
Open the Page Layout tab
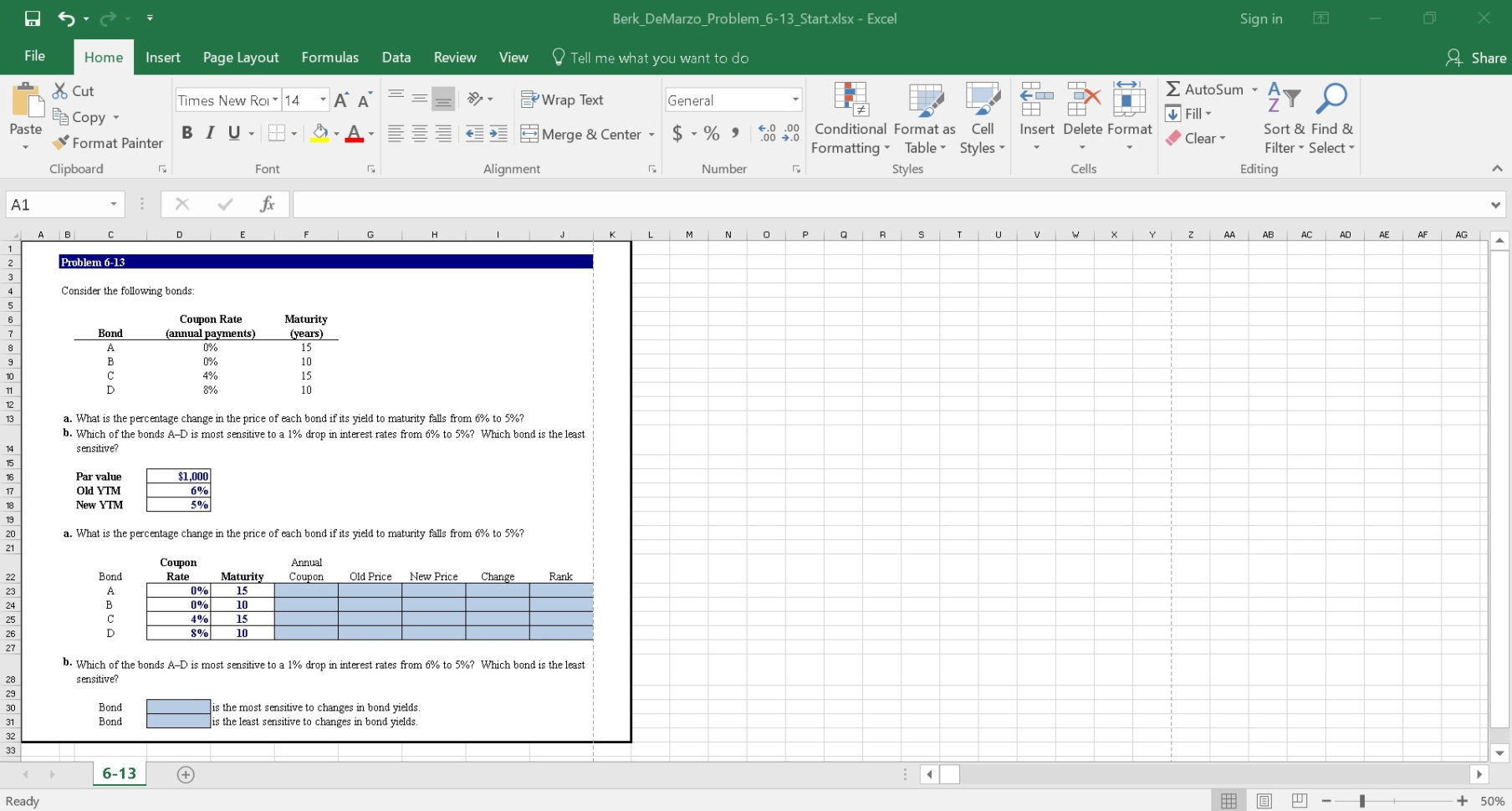[240, 57]
